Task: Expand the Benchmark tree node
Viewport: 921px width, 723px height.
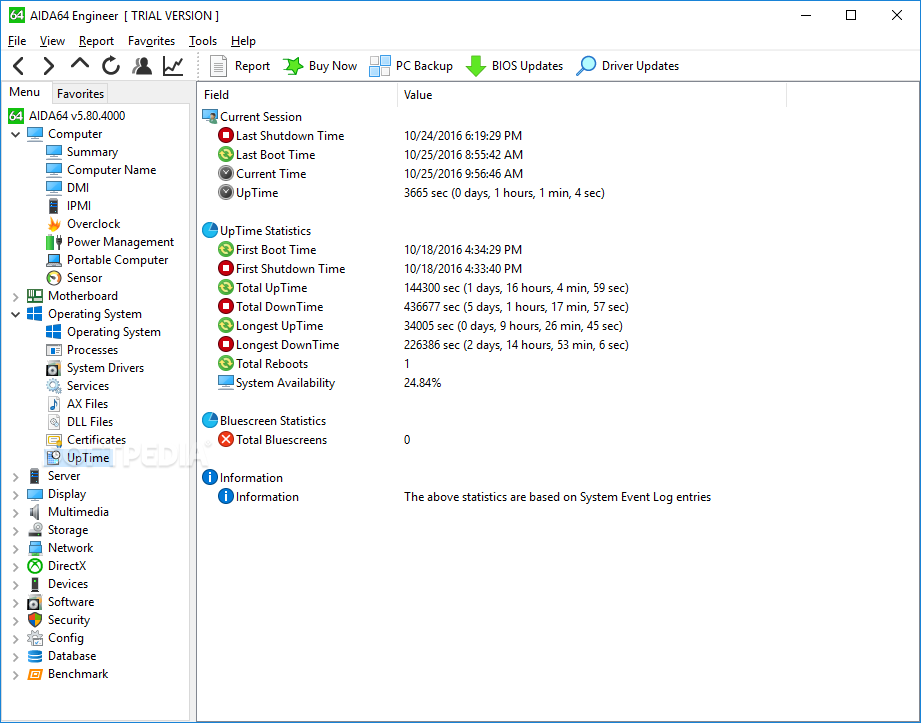Action: pyautogui.click(x=16, y=675)
